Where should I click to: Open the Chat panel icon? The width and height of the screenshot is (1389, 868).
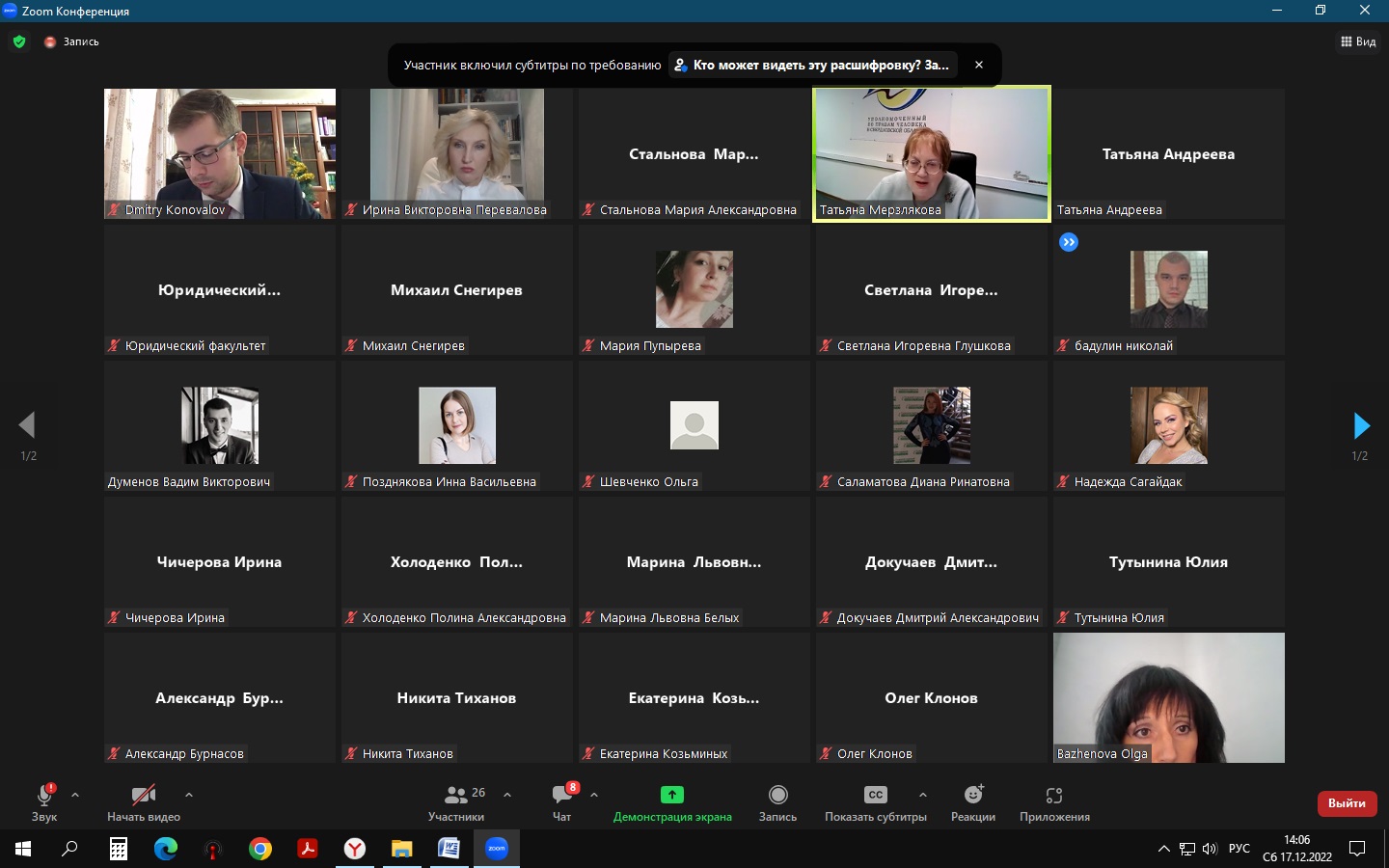click(562, 795)
